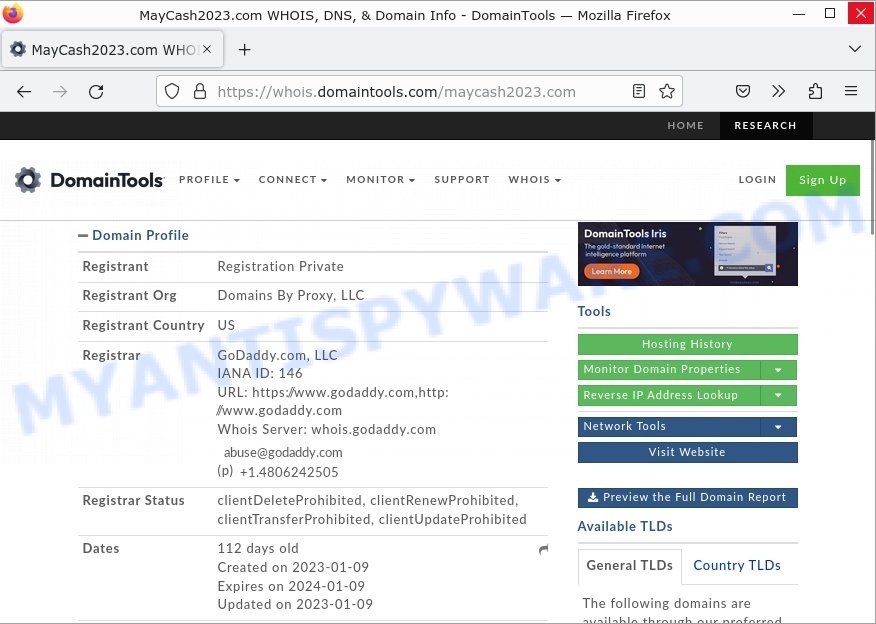The image size is (876, 624).
Task: Switch to the Country TLDs tab
Action: point(737,566)
